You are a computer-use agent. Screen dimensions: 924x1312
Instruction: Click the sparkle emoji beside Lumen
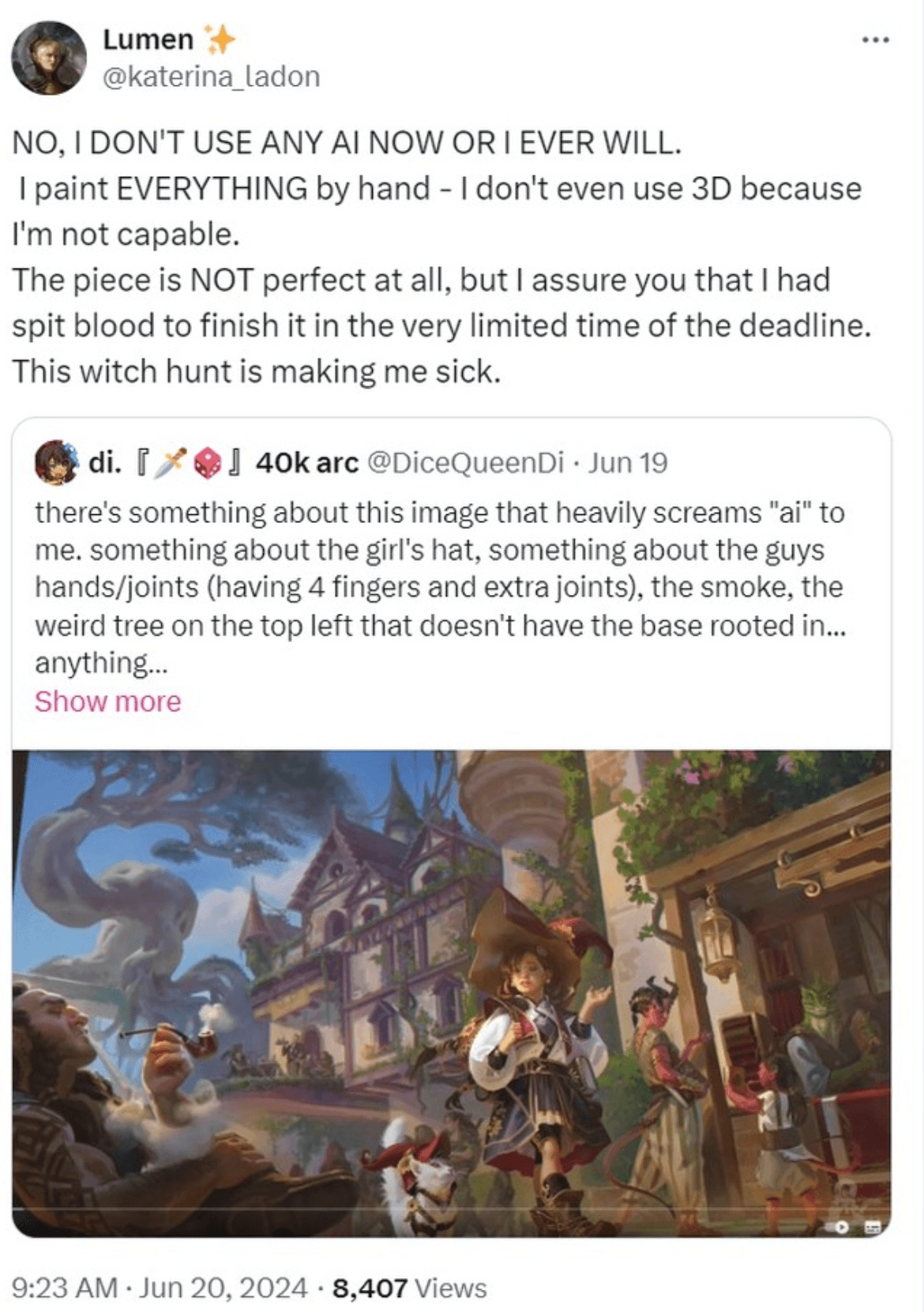219,39
